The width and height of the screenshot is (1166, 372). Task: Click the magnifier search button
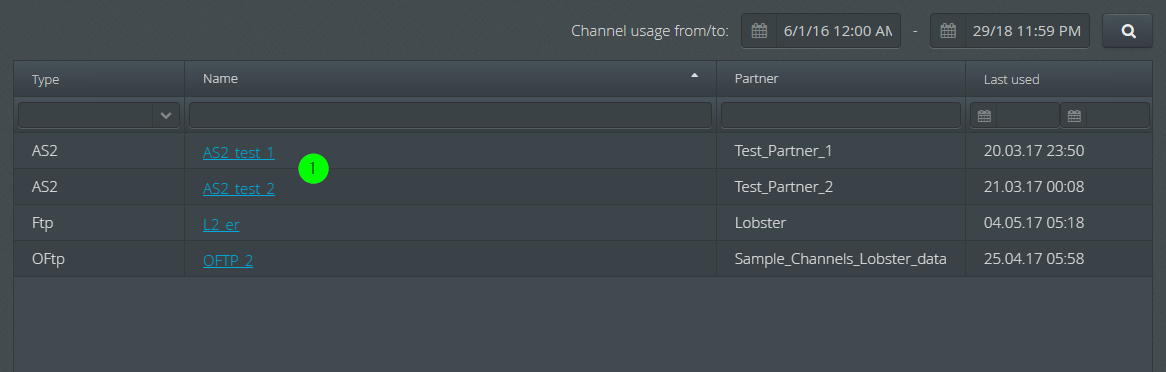point(1127,31)
